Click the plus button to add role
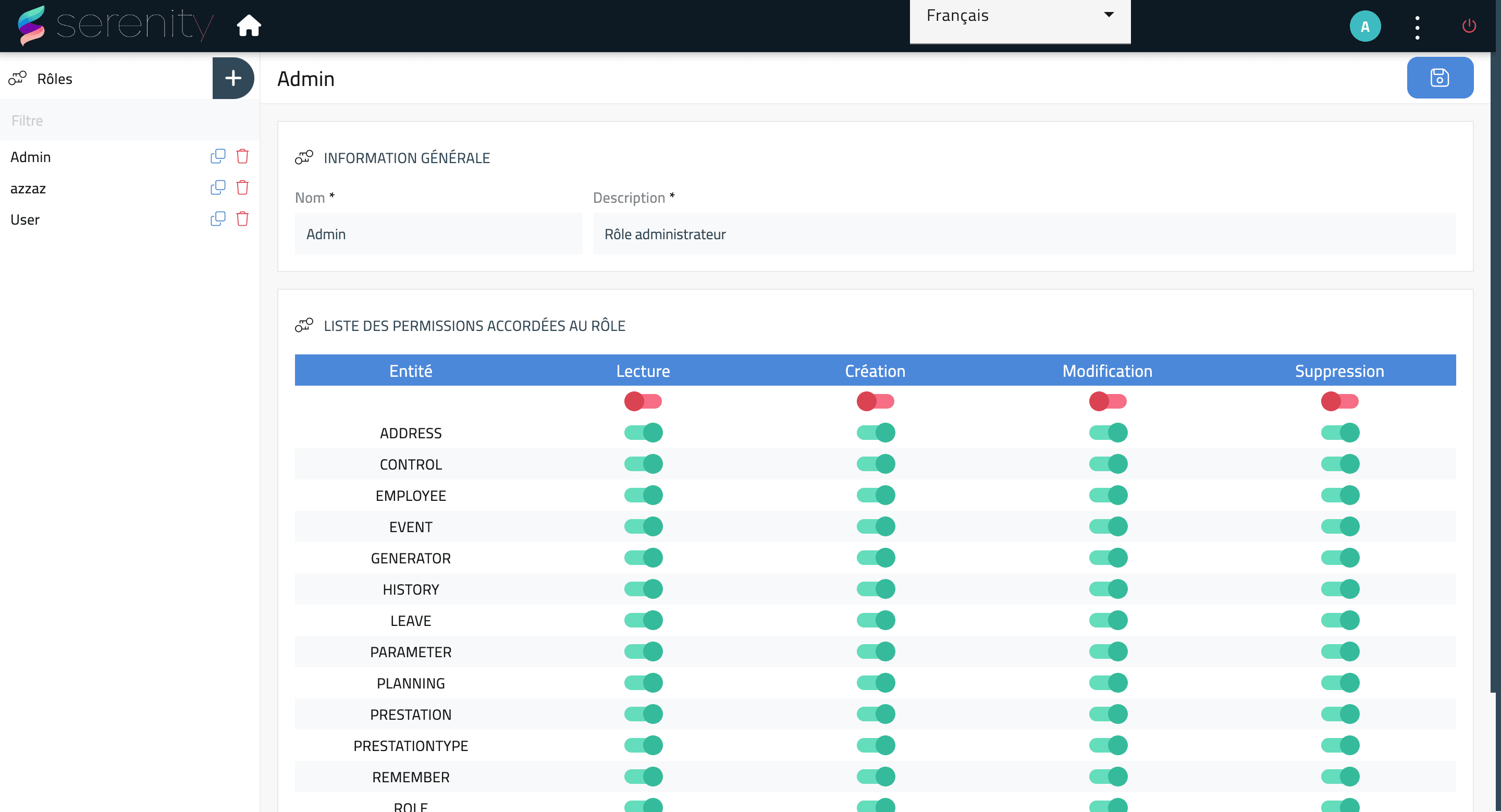Image resolution: width=1501 pixels, height=812 pixels. click(x=233, y=78)
